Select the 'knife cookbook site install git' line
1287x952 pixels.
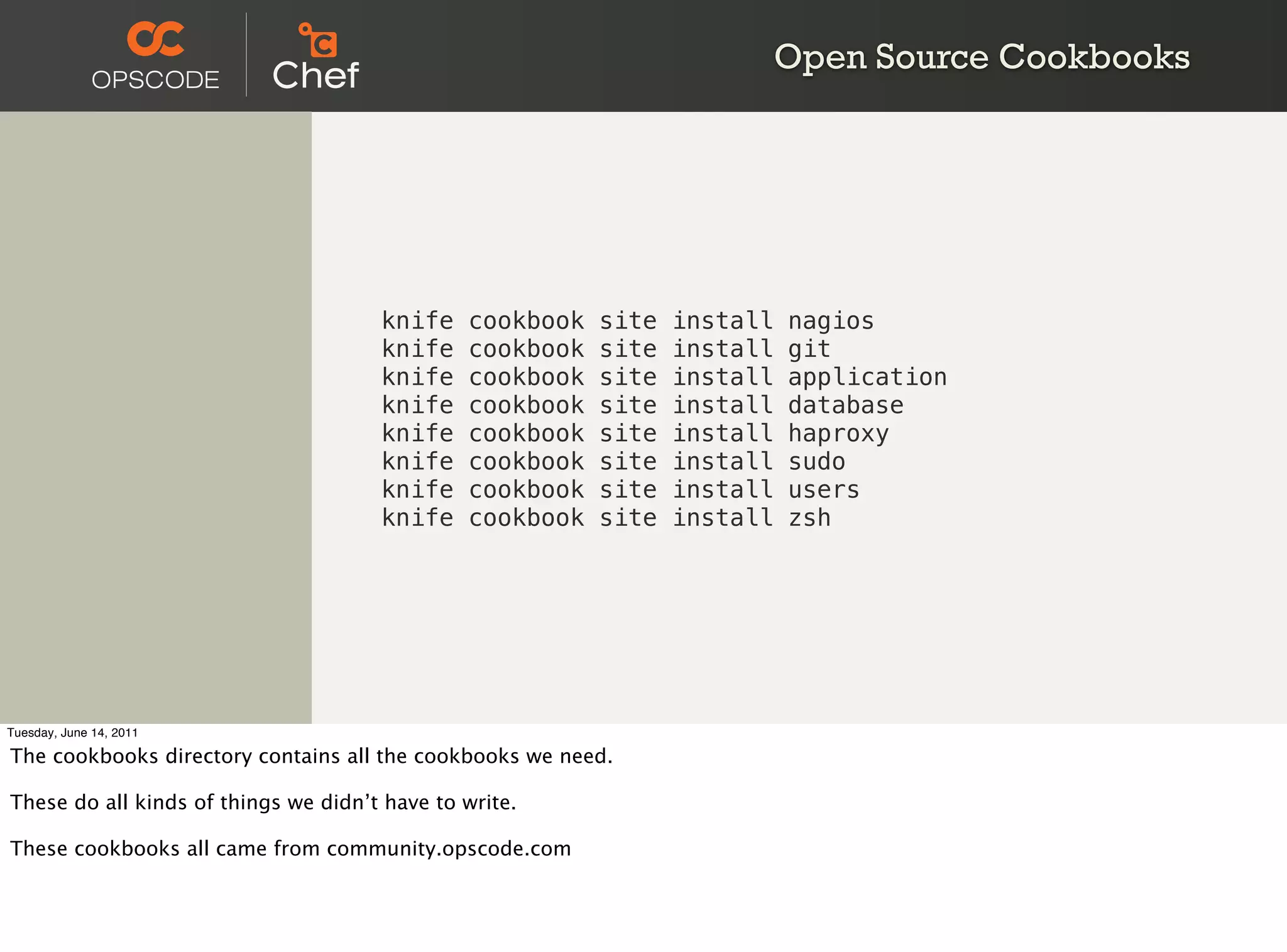(606, 349)
